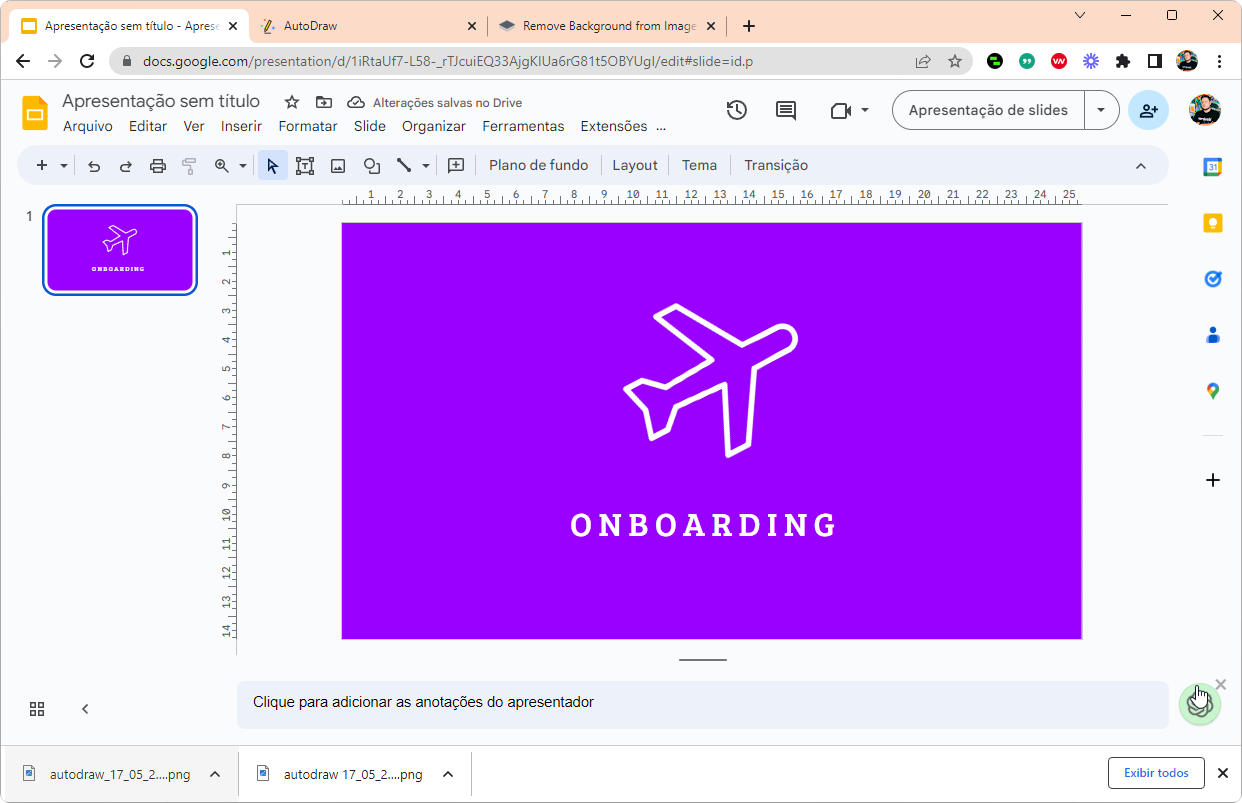
Task: Open the Ver menu
Action: click(194, 126)
